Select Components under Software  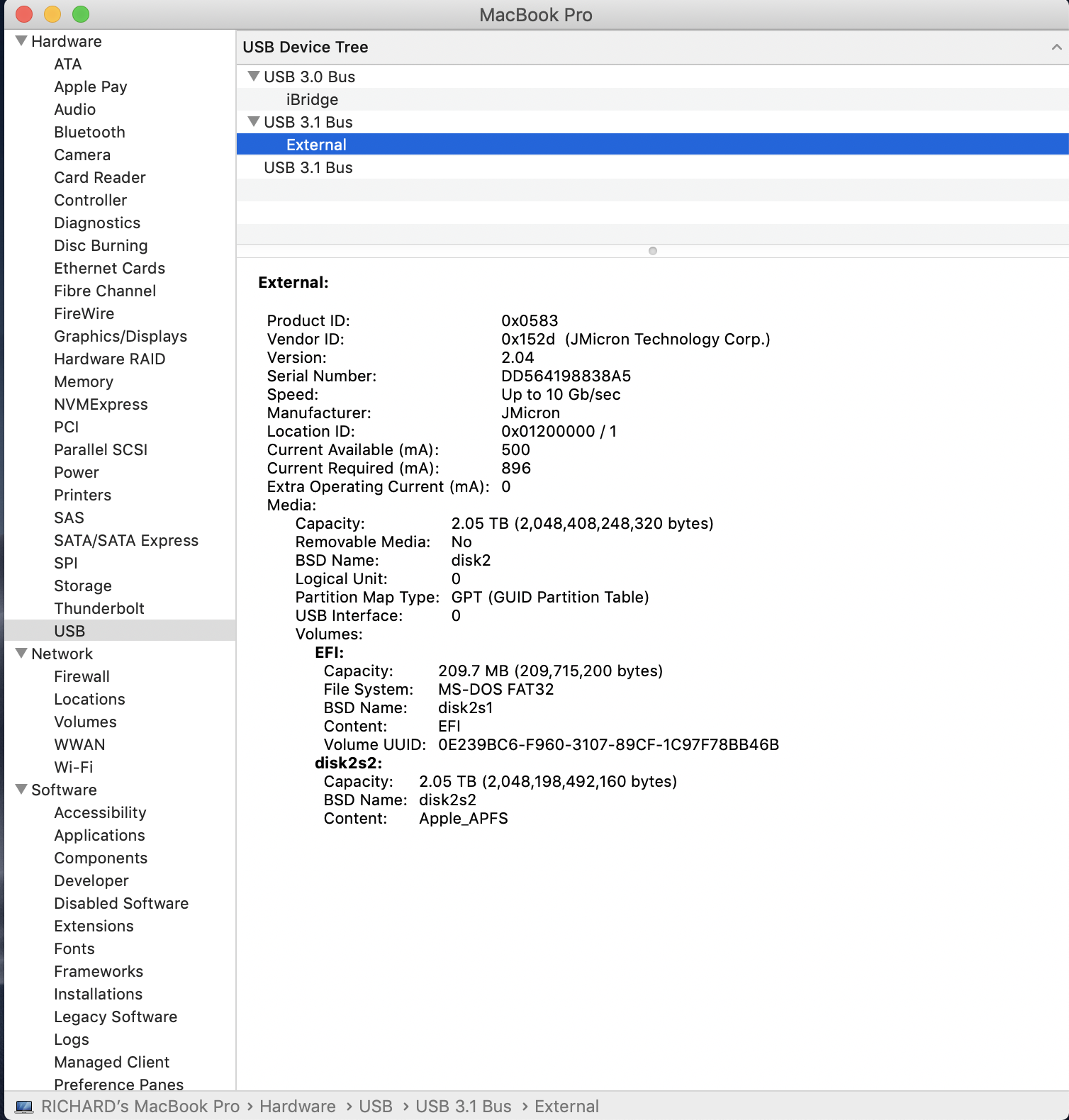pyautogui.click(x=101, y=858)
